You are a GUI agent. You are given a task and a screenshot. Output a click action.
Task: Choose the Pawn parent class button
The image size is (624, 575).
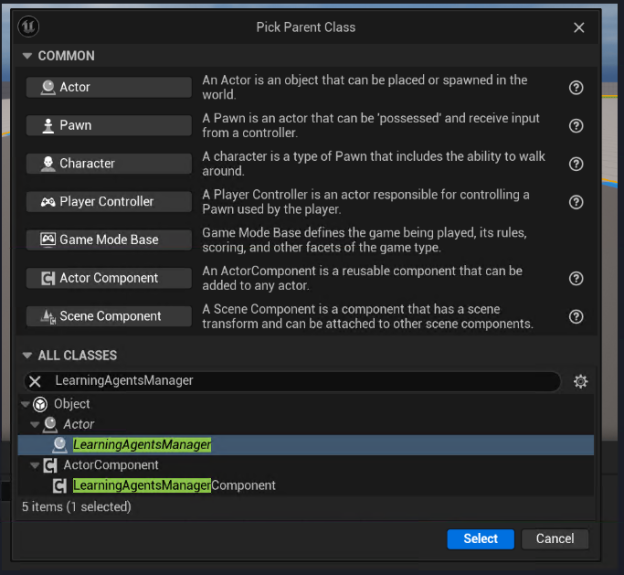click(109, 125)
